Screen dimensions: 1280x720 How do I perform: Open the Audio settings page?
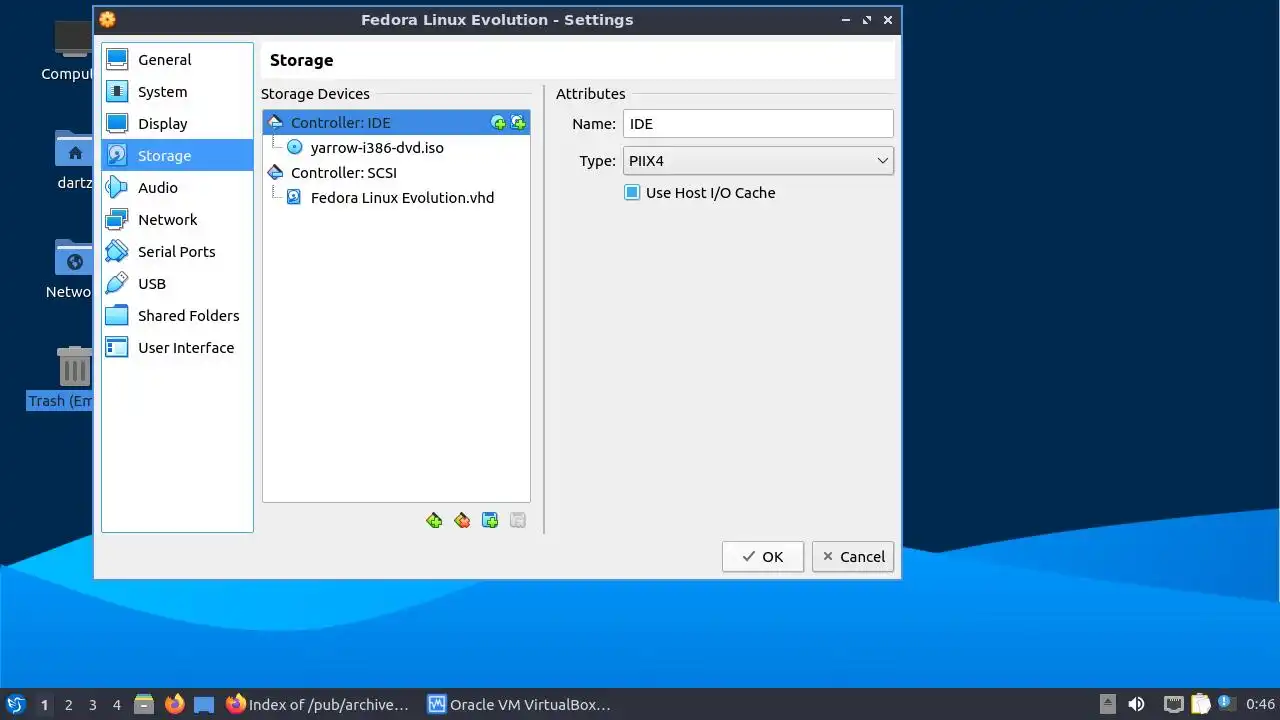click(177, 188)
